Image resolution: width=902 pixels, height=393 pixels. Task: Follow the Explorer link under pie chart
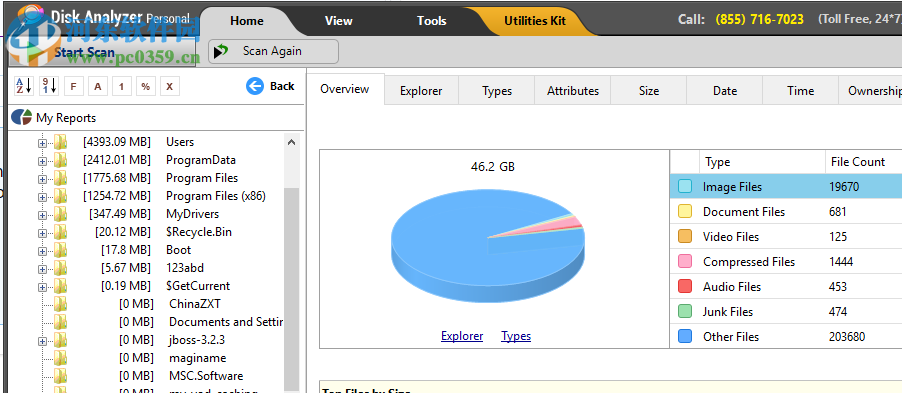(462, 336)
